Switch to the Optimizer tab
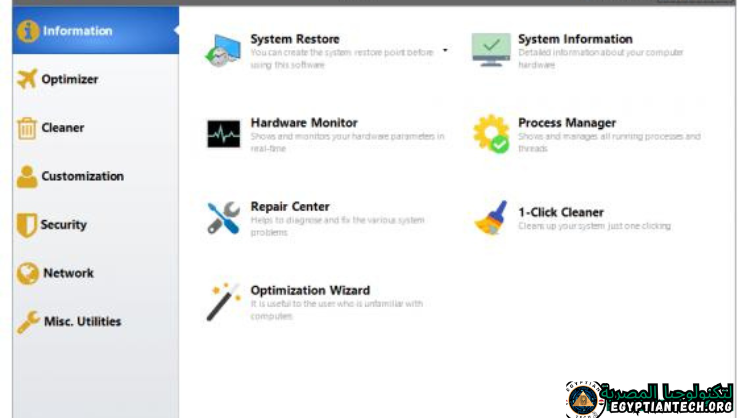Image resolution: width=743 pixels, height=418 pixels. pos(69,79)
